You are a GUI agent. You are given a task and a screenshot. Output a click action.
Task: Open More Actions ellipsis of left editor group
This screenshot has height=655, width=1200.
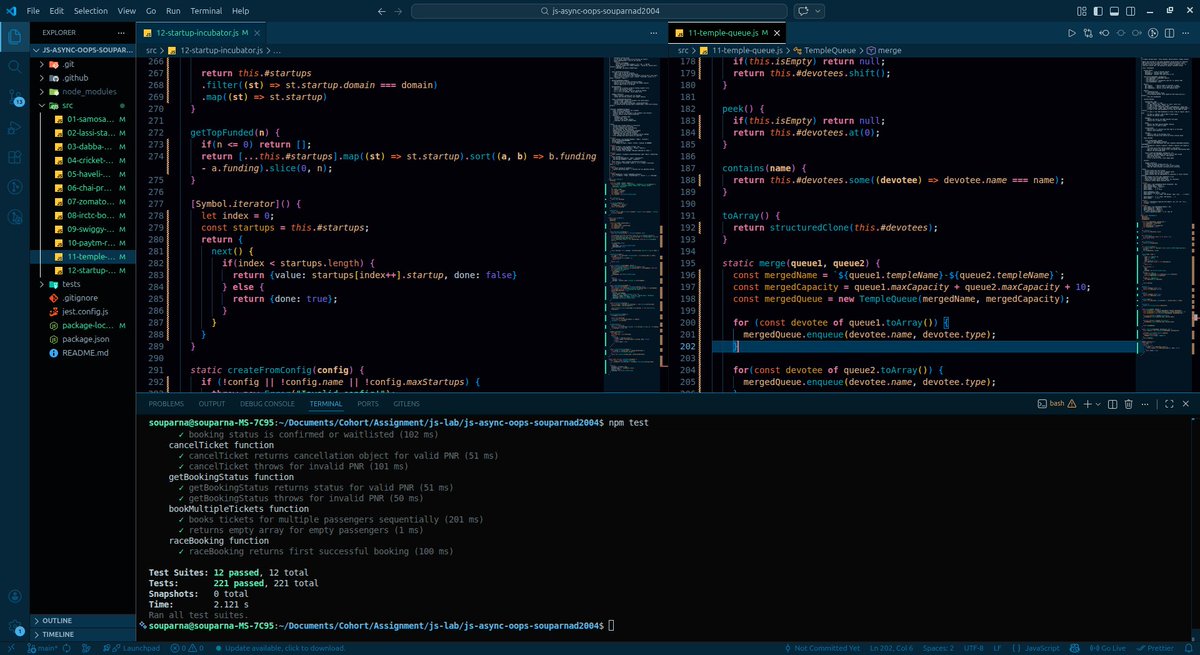pyautogui.click(x=656, y=33)
